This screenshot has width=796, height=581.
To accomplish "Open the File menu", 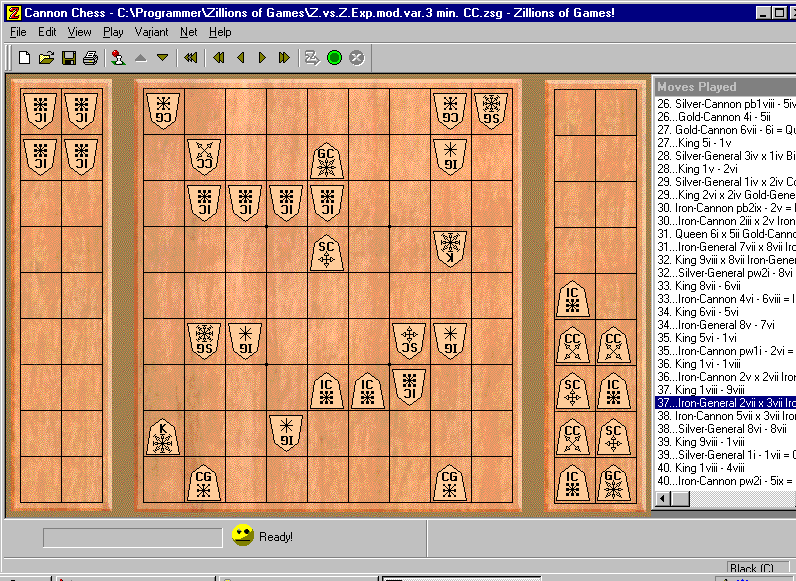I will [x=18, y=32].
